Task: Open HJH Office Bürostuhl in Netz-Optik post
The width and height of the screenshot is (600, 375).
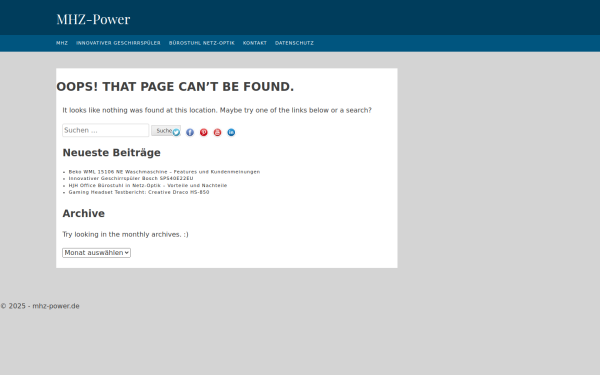Action: click(x=148, y=185)
